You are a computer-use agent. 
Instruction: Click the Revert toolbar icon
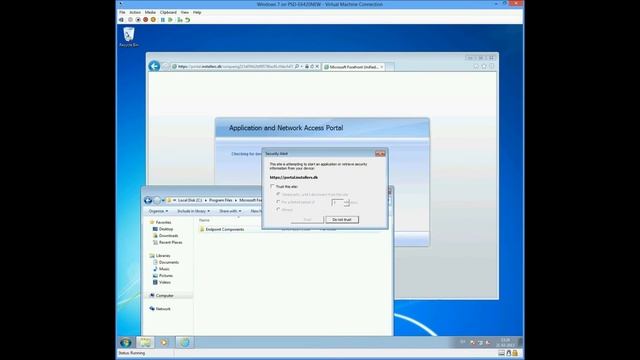[187, 20]
